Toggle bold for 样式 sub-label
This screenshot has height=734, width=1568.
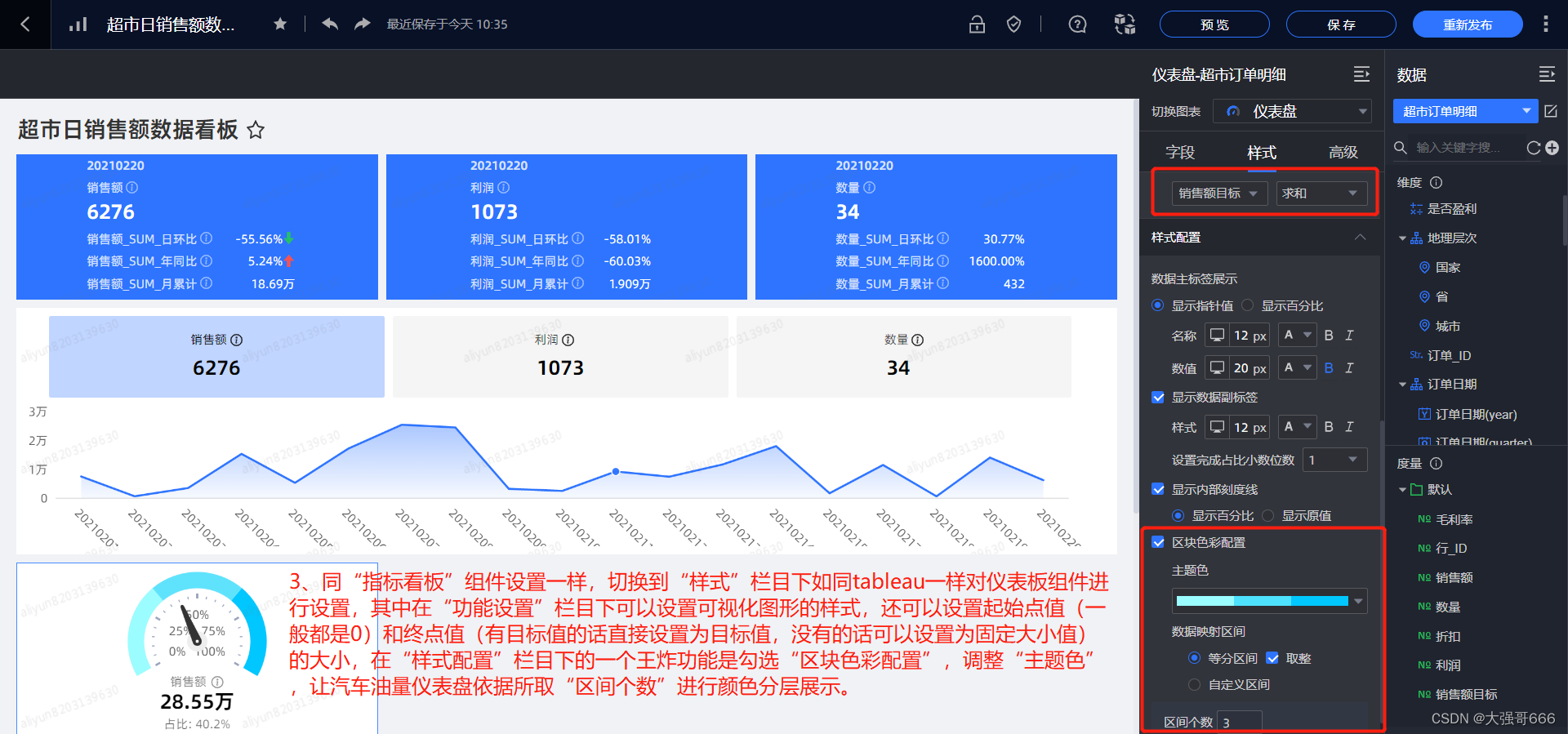[1329, 427]
